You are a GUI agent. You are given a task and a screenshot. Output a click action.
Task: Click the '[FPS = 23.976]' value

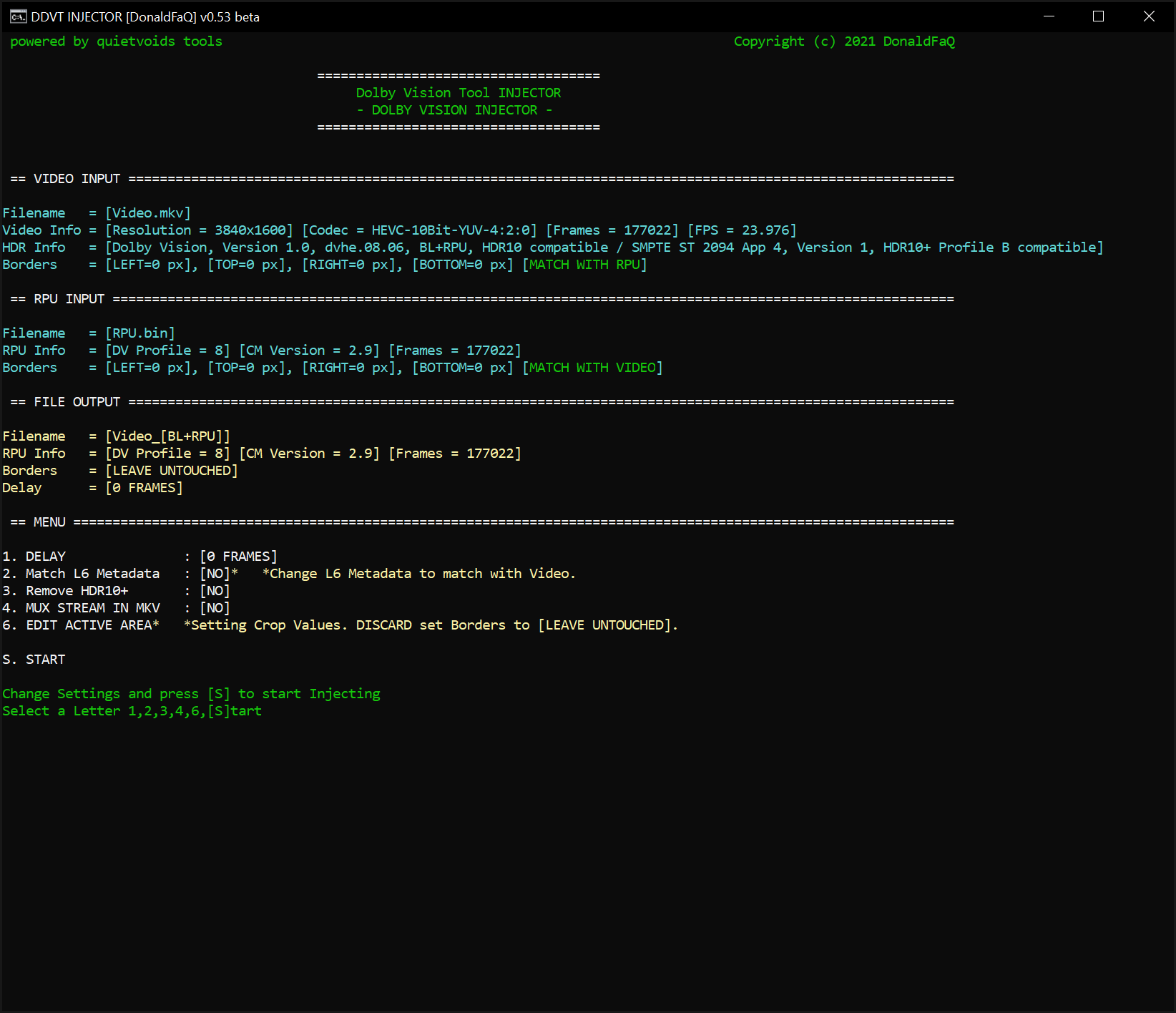pos(742,230)
